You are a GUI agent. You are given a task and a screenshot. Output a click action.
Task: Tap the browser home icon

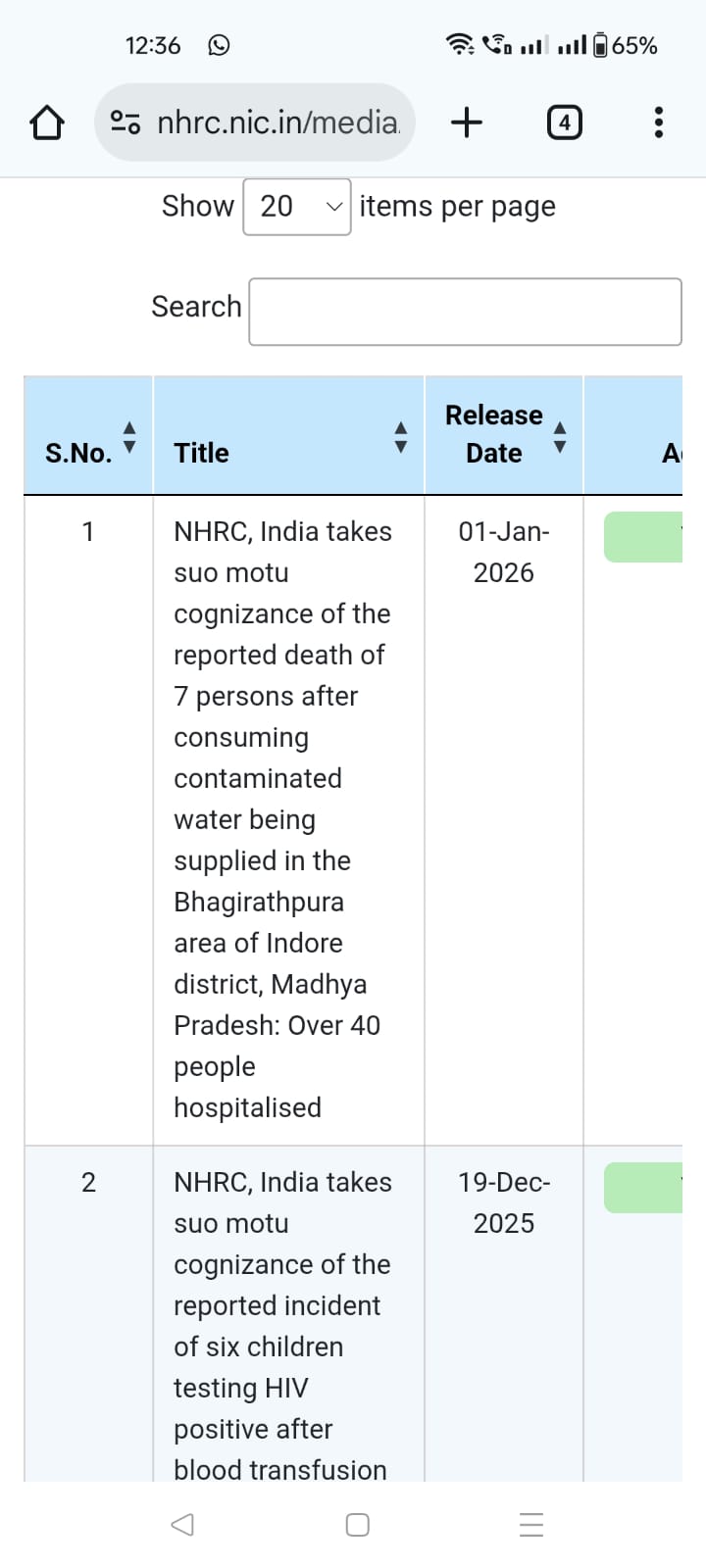pos(47,122)
